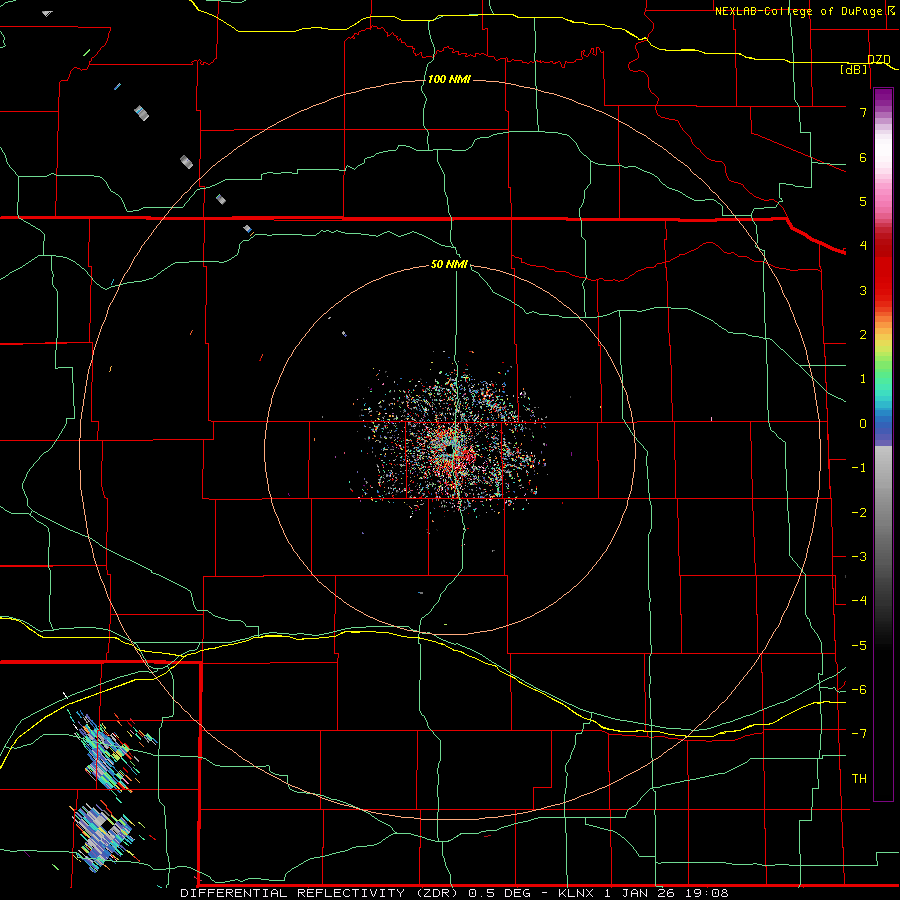Click the -4 value on the scale
900x900 pixels.
tap(859, 601)
